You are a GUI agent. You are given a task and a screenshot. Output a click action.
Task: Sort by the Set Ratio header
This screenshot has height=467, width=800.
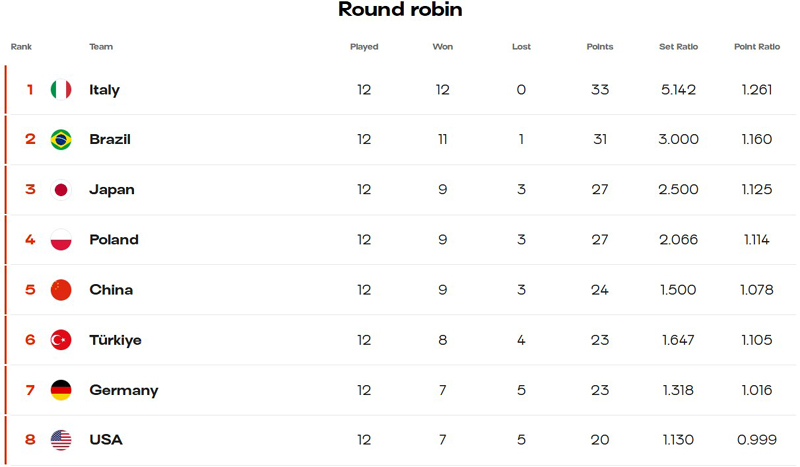[678, 46]
